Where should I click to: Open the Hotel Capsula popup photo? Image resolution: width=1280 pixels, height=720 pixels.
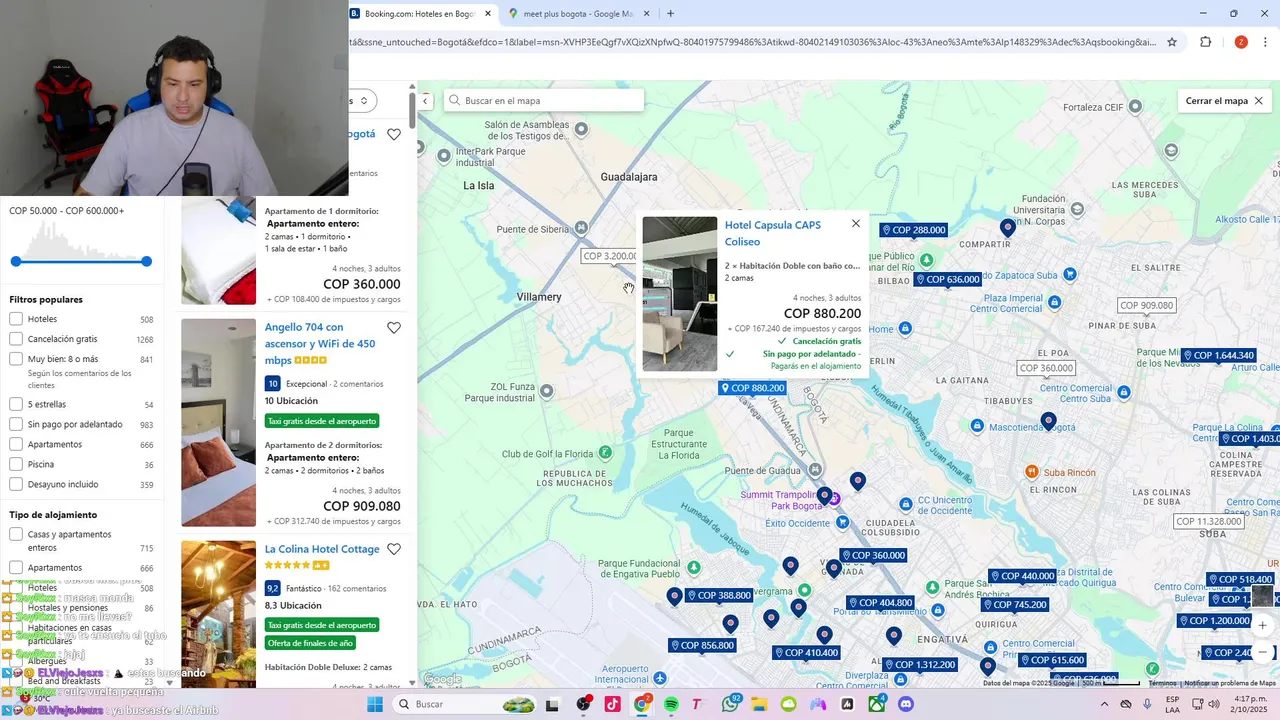tap(680, 294)
